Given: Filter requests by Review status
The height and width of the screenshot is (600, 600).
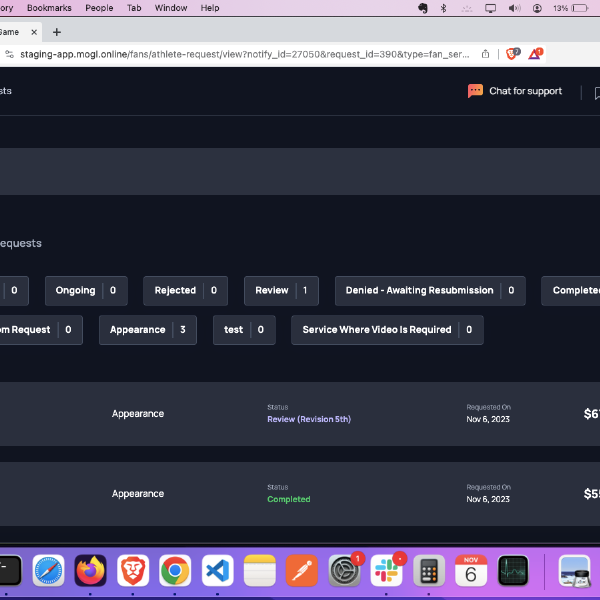Looking at the screenshot, I should 281,291.
